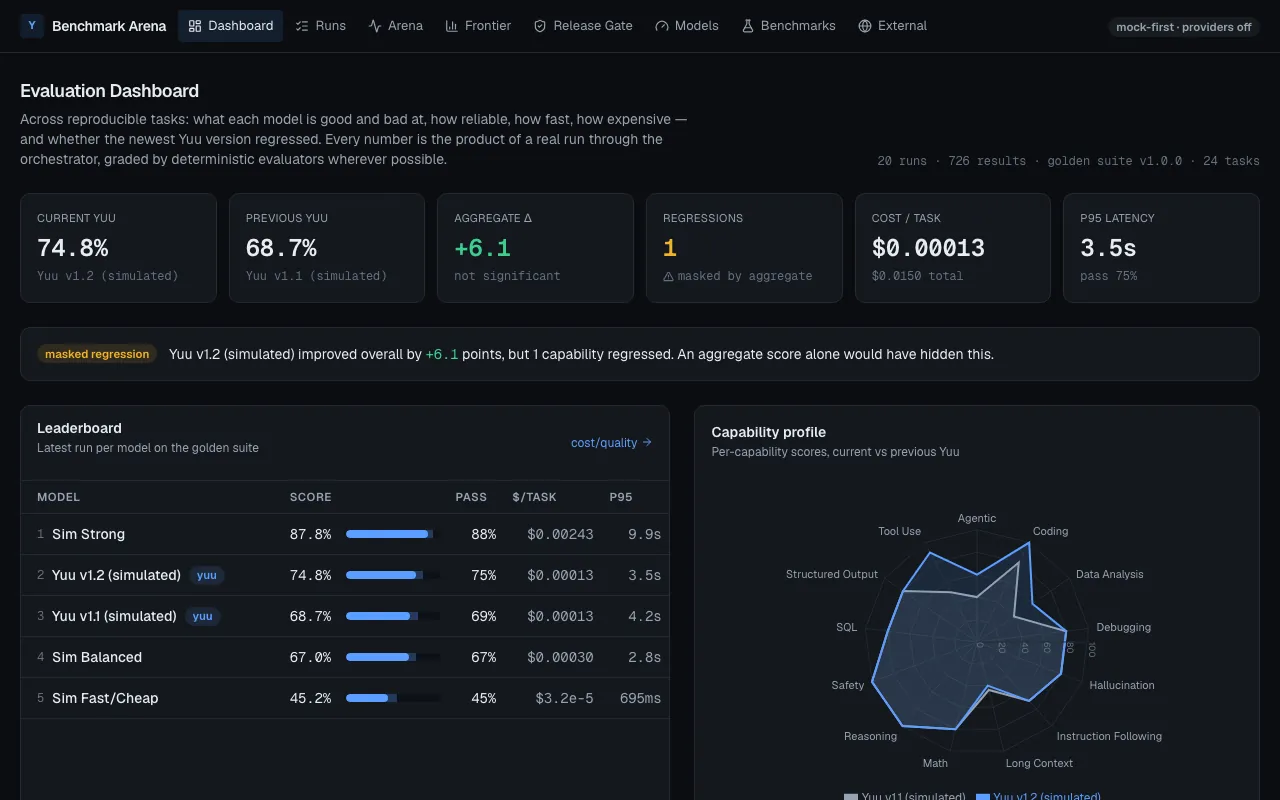Click the '$0.0150 total' text

tap(917, 276)
